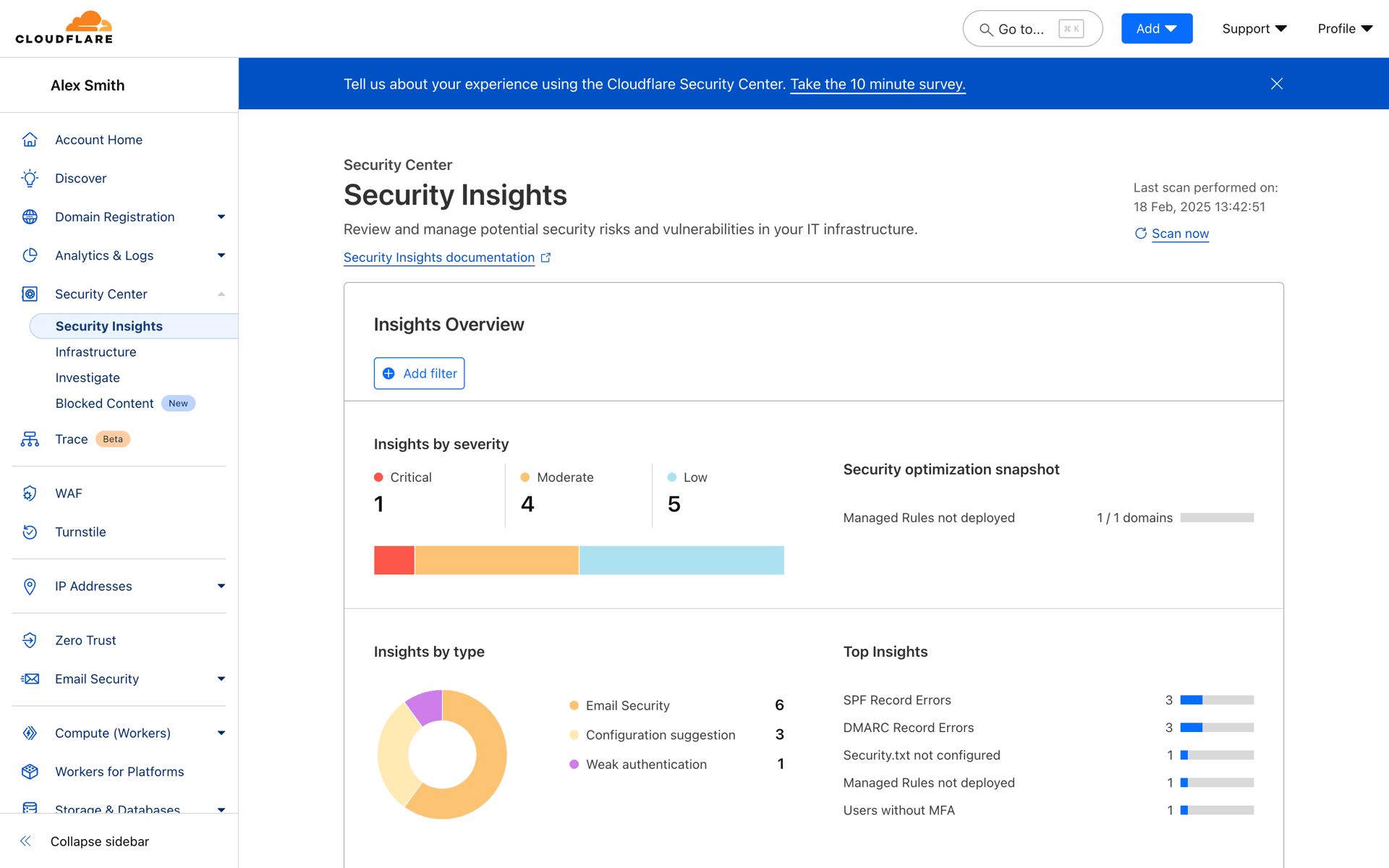
Task: Expand the IP Addresses arrow
Action: (221, 586)
